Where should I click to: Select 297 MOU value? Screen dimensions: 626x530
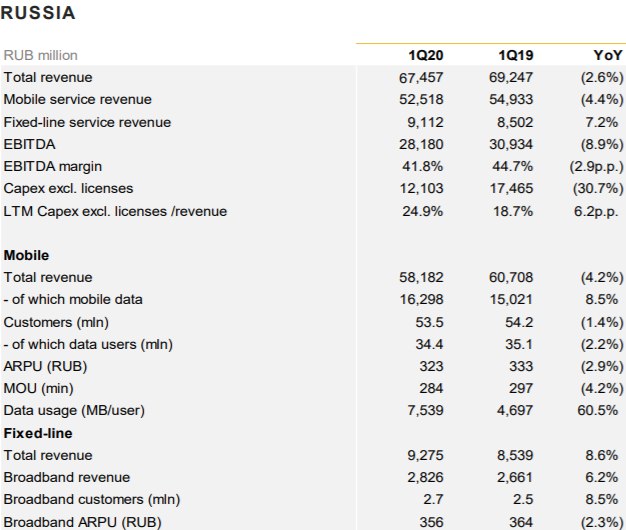(x=521, y=388)
